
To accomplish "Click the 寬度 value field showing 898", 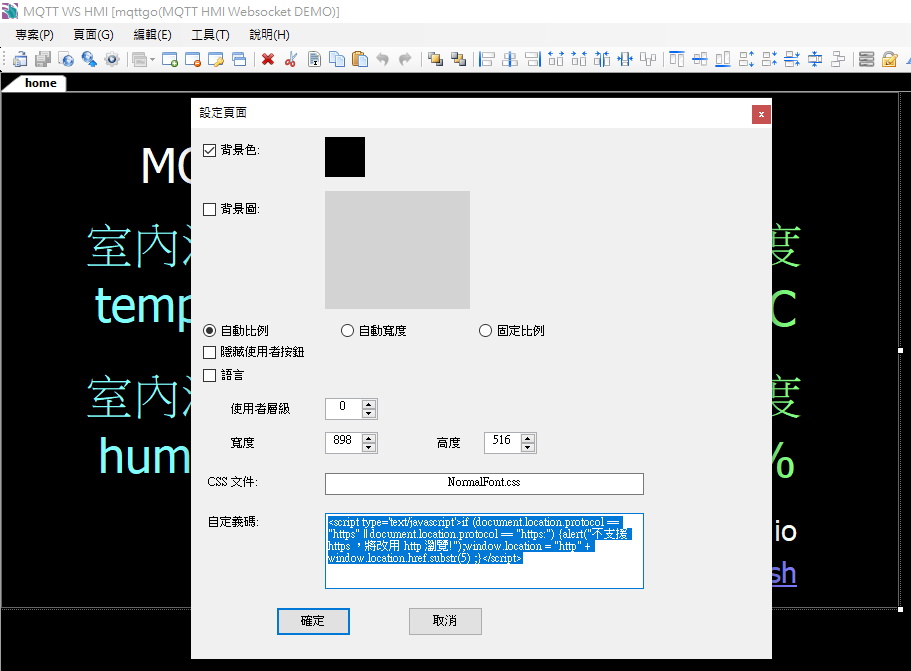I will 343,443.
